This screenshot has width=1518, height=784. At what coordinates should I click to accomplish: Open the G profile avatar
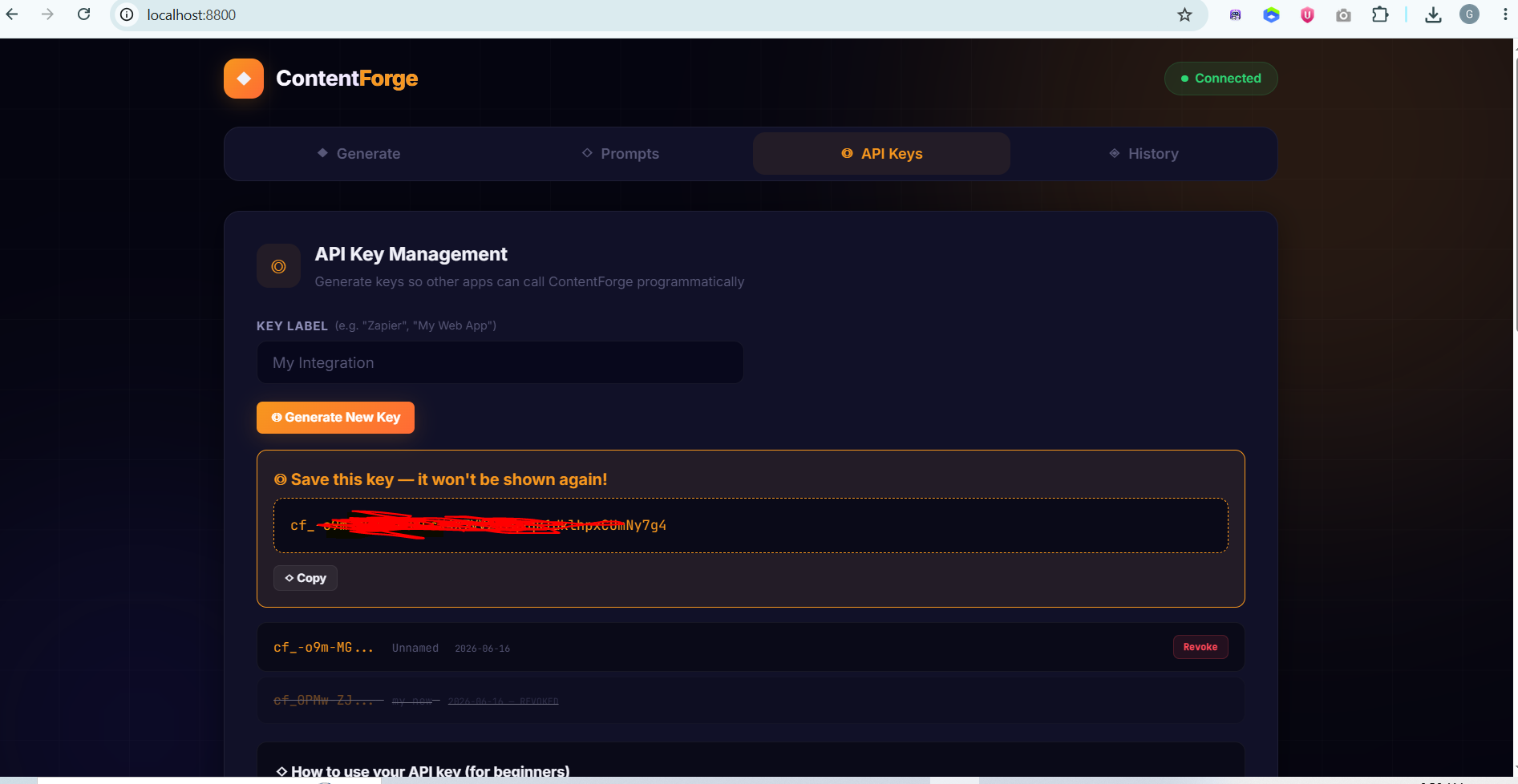click(x=1469, y=14)
